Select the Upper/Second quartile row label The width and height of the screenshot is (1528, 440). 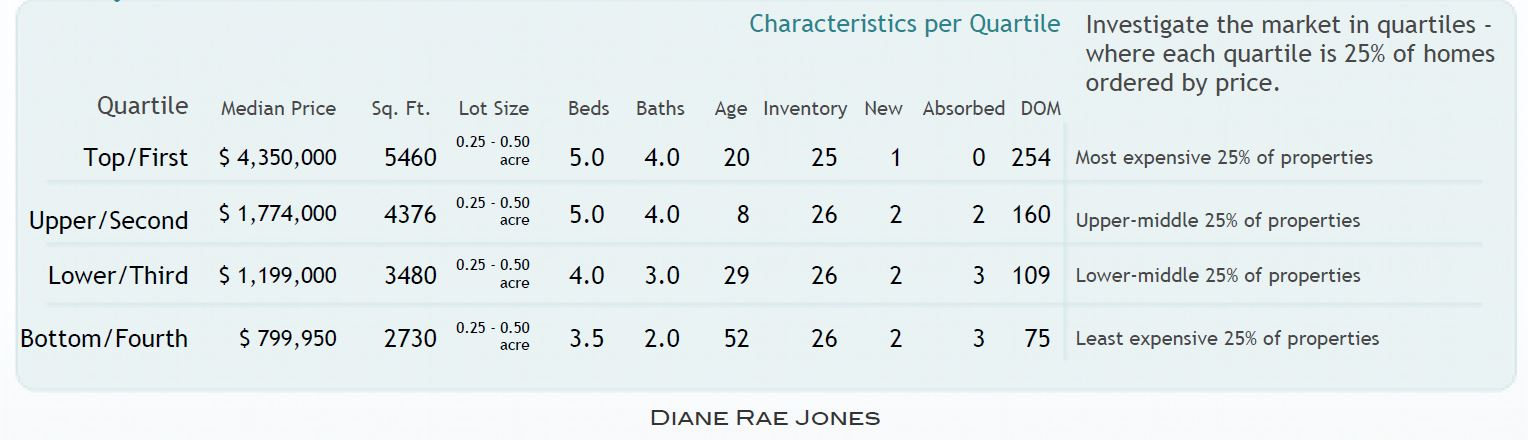click(x=109, y=220)
